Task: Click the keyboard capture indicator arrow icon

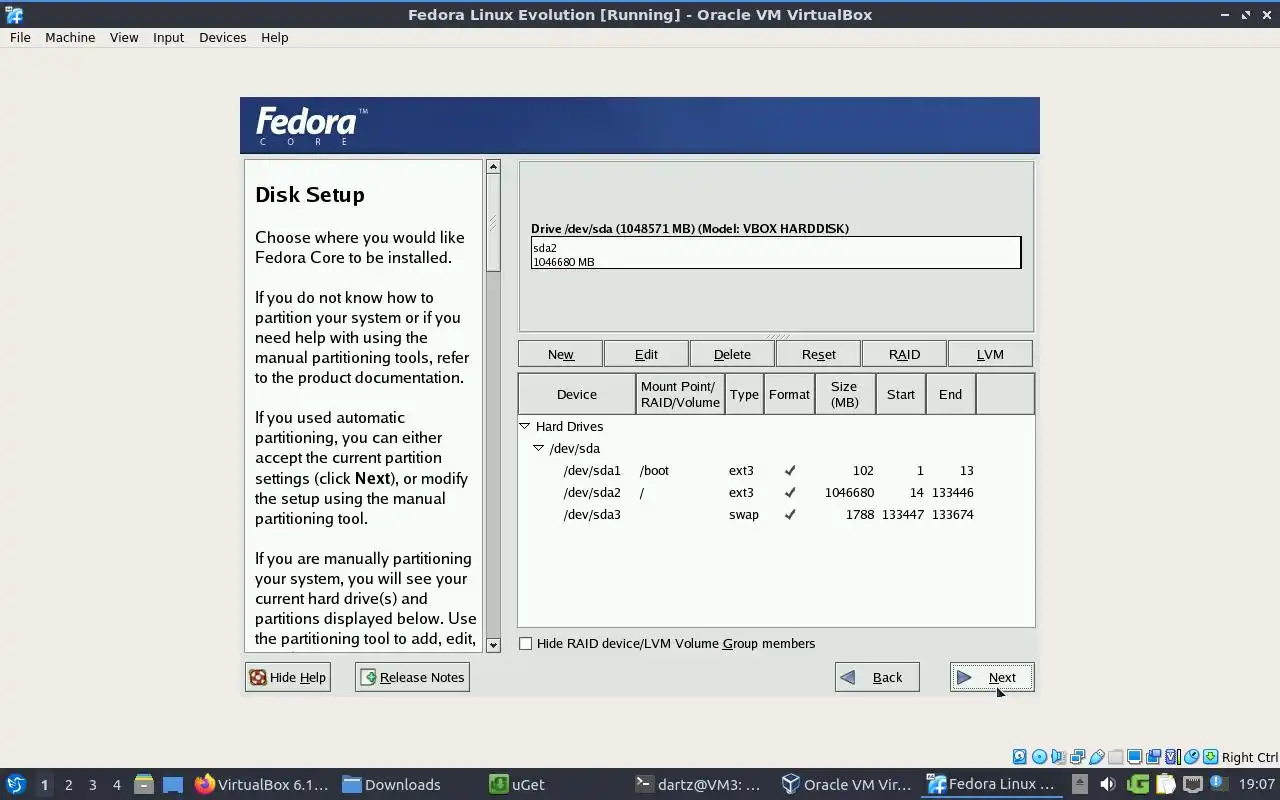Action: 1210,757
